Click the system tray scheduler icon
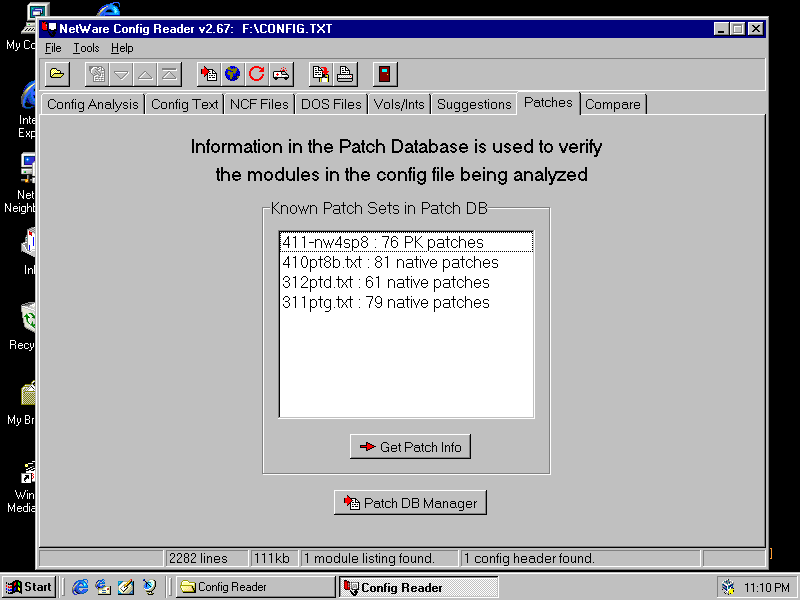 728,588
